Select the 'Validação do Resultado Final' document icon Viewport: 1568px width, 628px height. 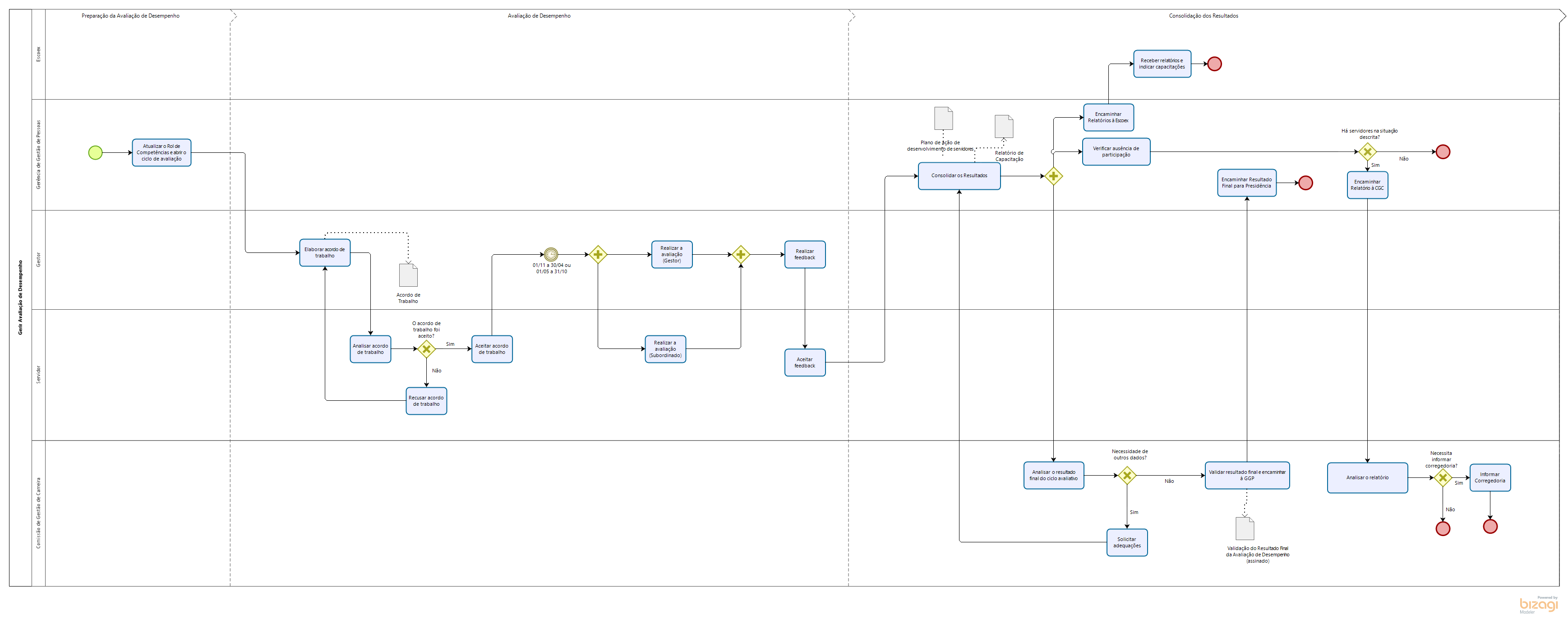pyautogui.click(x=1245, y=528)
